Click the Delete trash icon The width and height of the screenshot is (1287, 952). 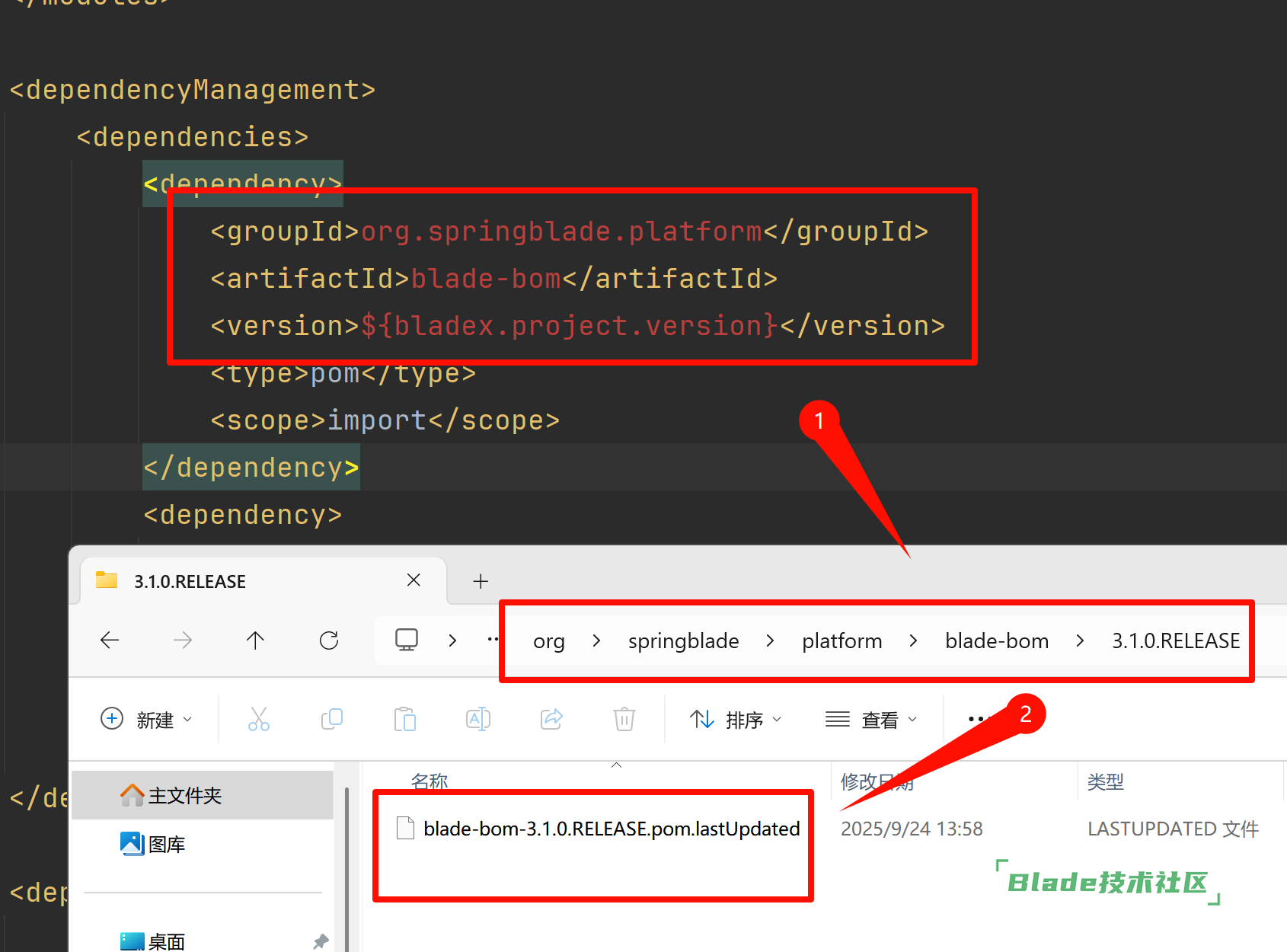point(624,719)
